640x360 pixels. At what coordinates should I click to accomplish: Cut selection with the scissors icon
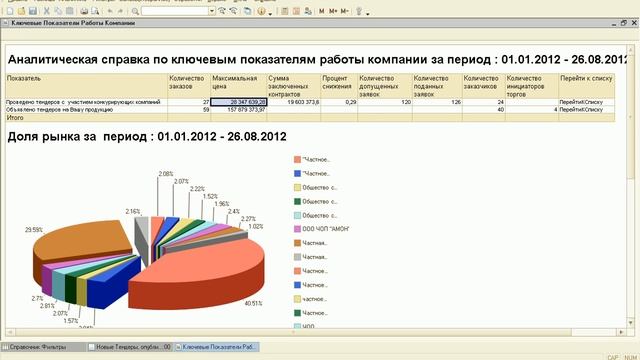pyautogui.click(x=47, y=11)
